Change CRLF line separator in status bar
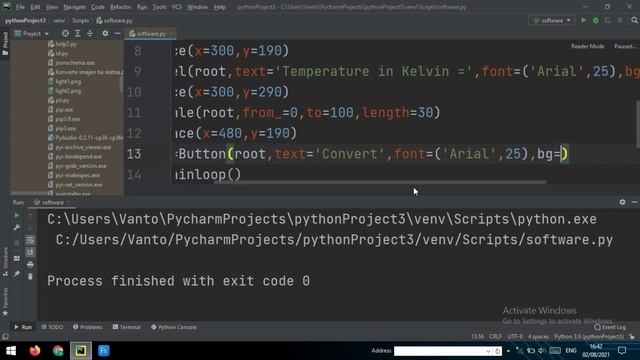The width and height of the screenshot is (640, 360). pos(495,337)
